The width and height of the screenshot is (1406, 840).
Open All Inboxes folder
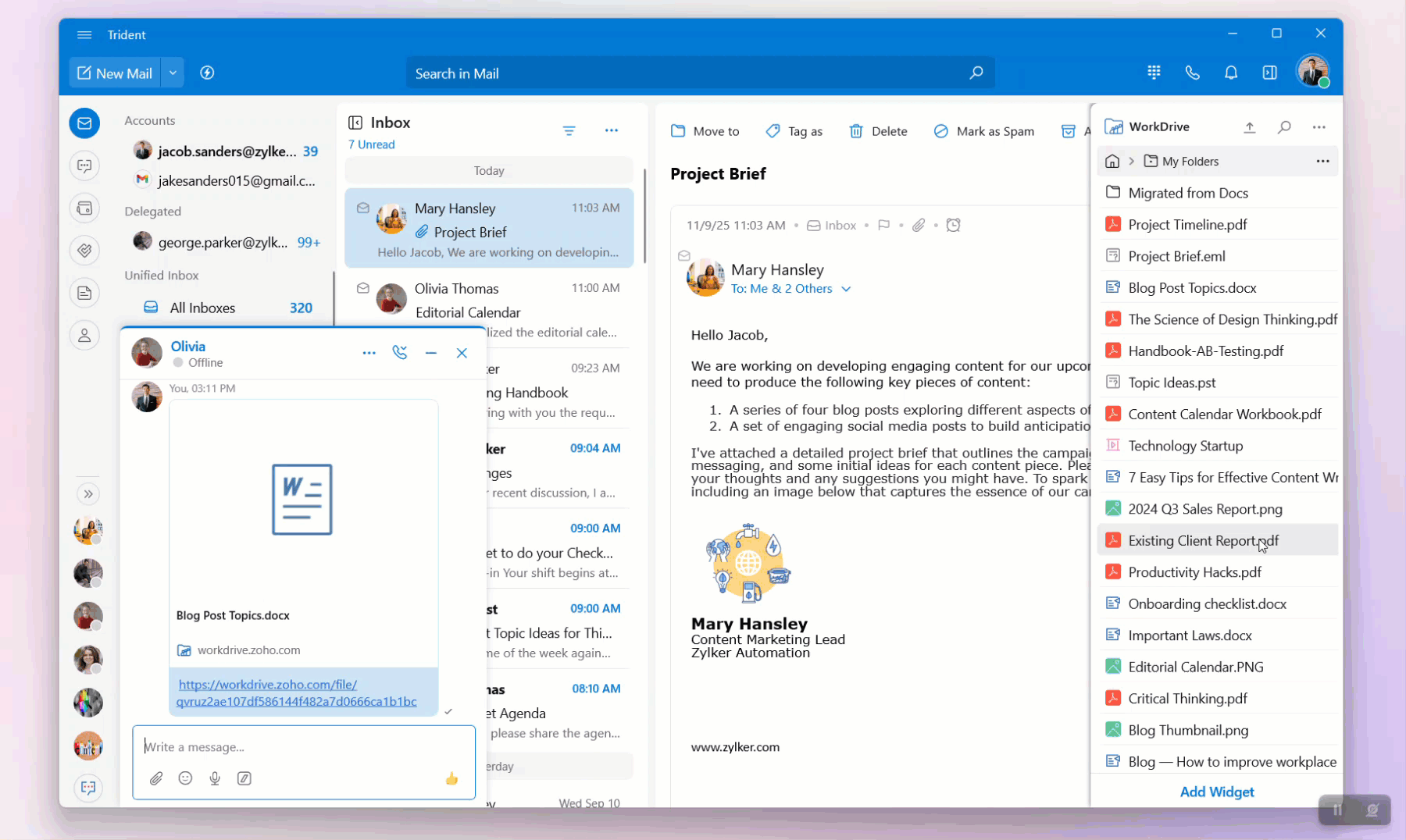point(227,308)
